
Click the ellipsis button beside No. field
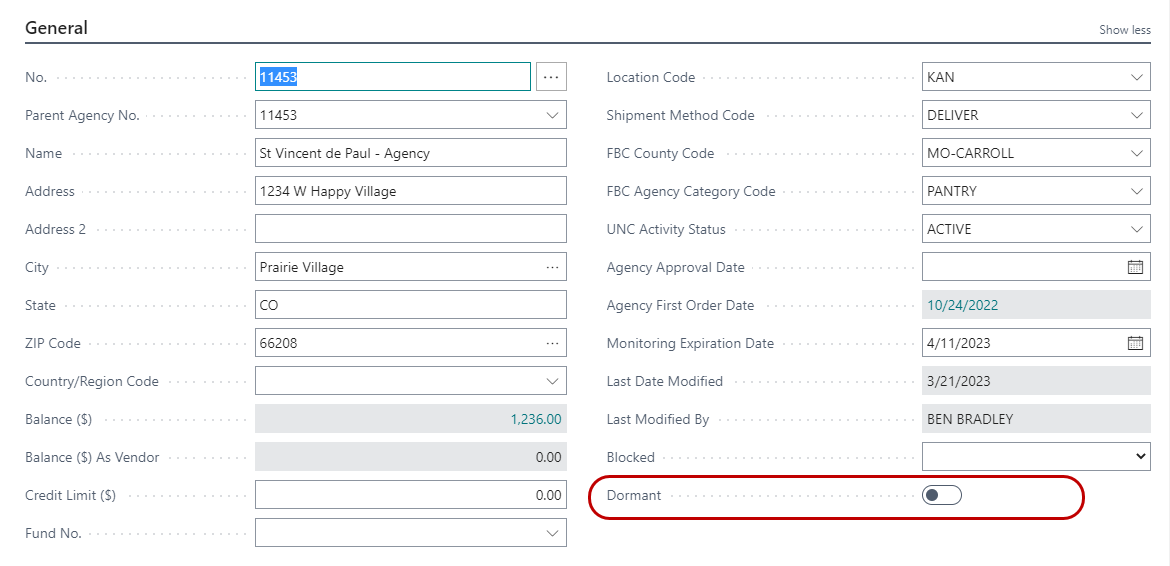tap(551, 77)
